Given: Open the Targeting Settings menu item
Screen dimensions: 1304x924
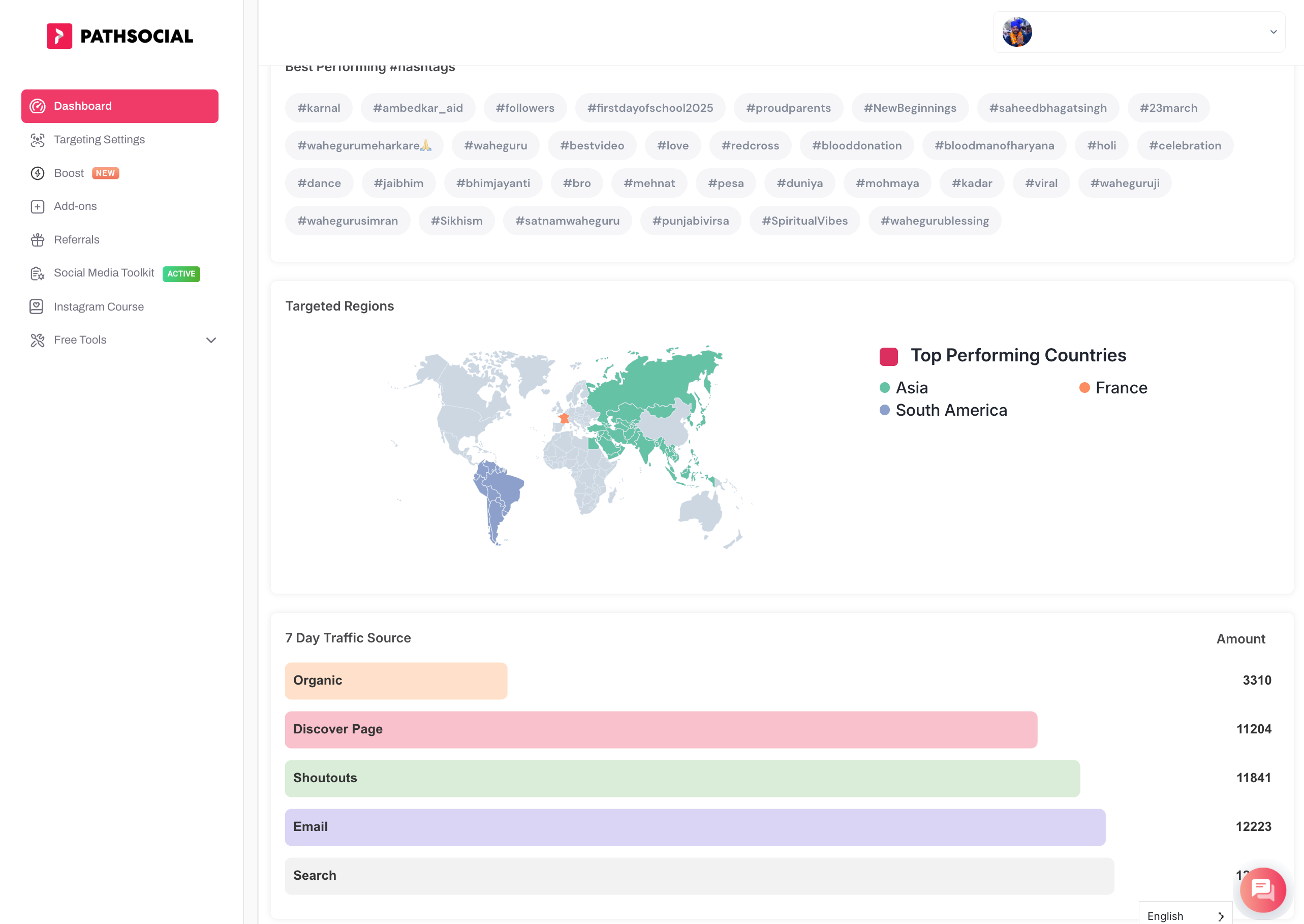Looking at the screenshot, I should [99, 140].
